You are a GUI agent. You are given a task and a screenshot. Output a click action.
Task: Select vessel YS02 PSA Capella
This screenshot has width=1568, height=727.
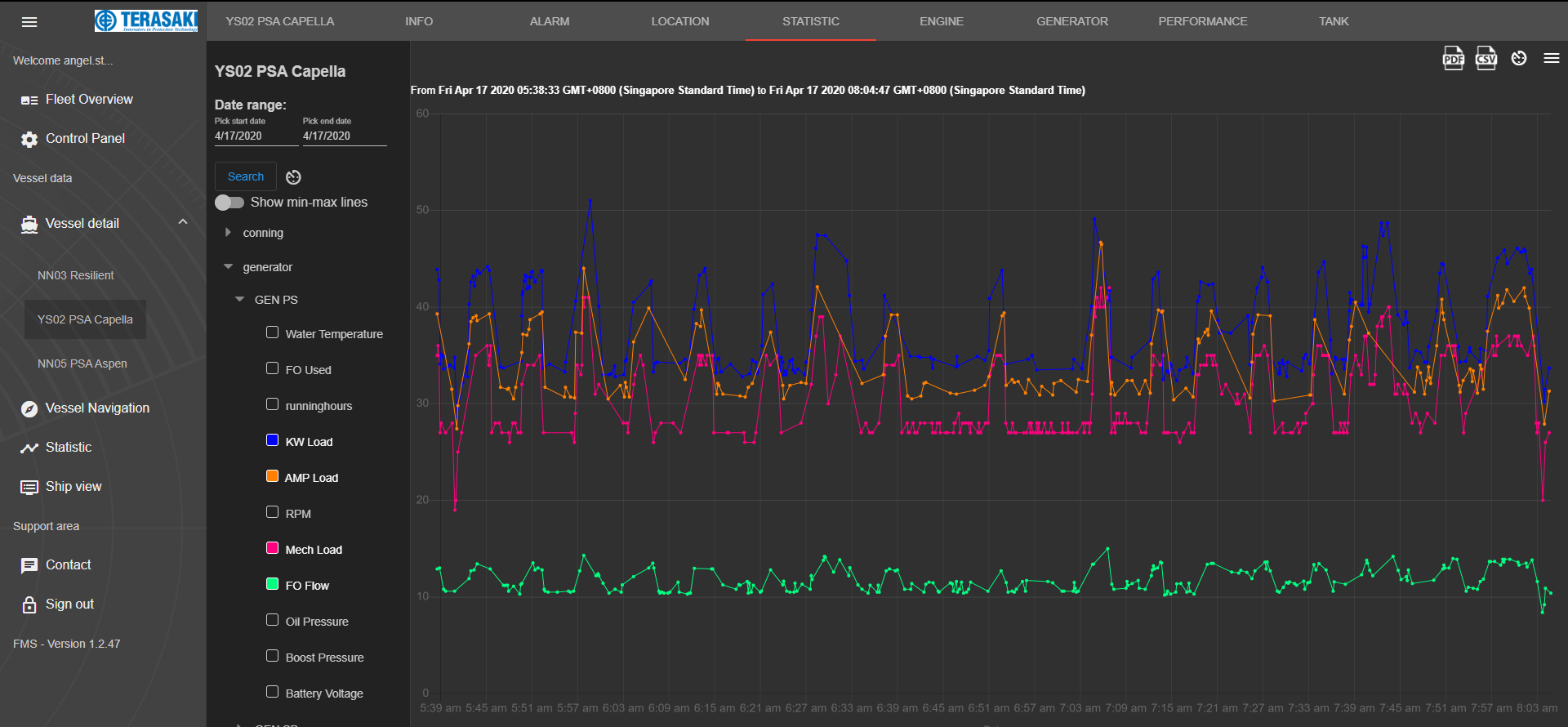tap(85, 319)
